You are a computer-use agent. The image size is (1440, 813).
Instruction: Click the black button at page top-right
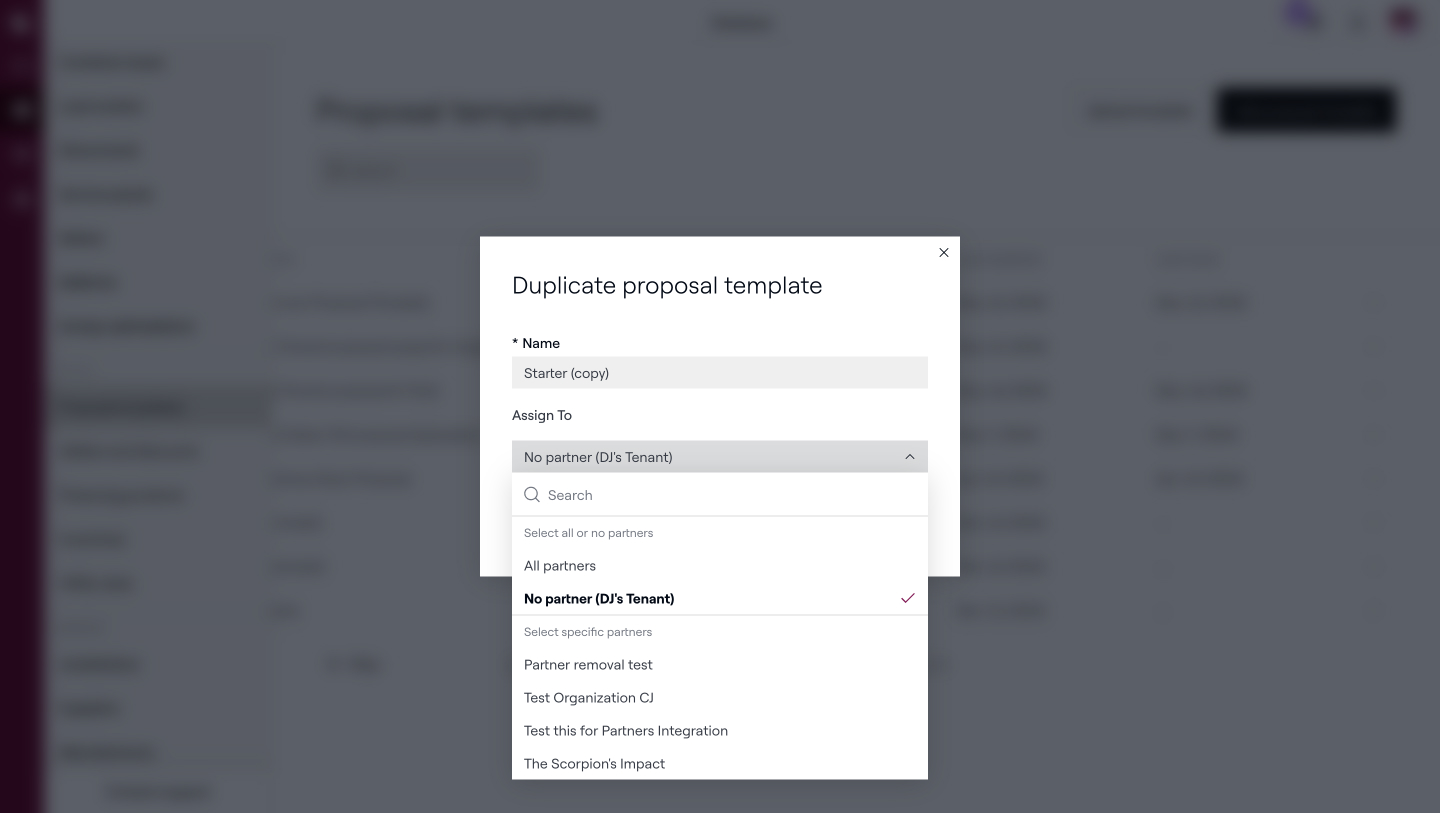(x=1305, y=110)
